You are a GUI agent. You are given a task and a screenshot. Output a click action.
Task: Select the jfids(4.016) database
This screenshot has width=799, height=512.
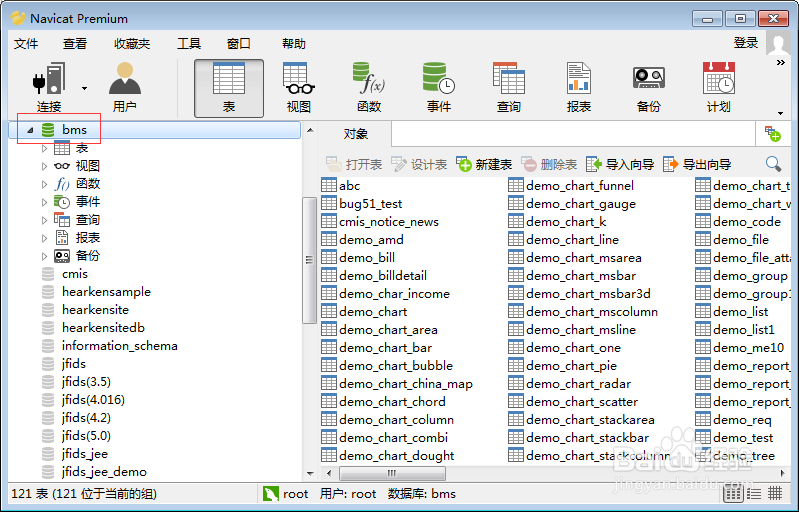tap(93, 400)
